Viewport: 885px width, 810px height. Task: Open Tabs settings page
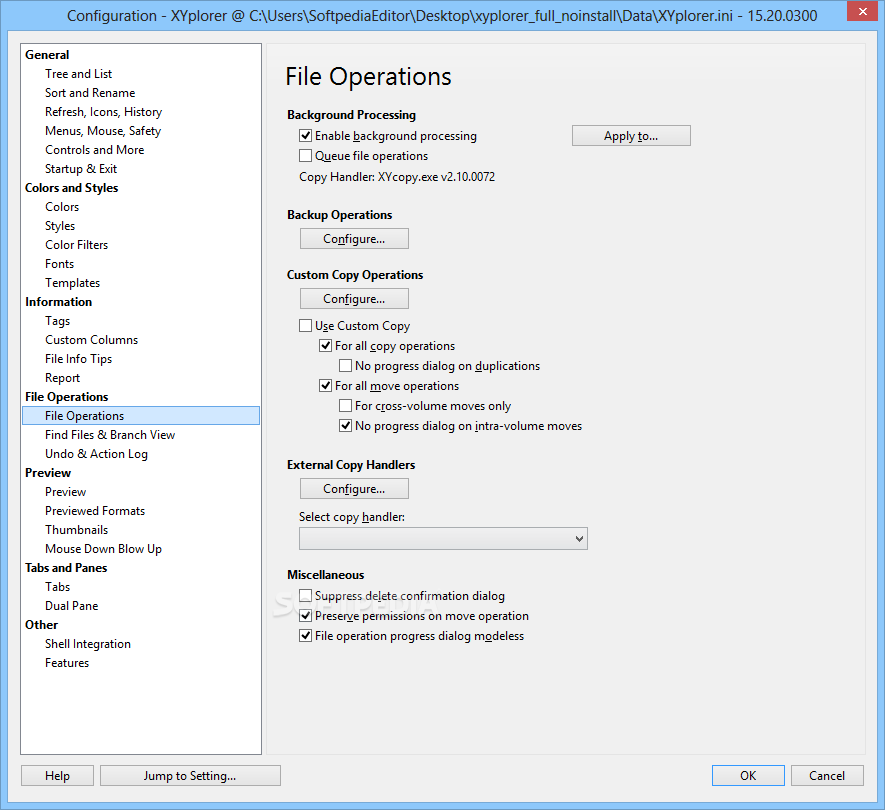[58, 587]
